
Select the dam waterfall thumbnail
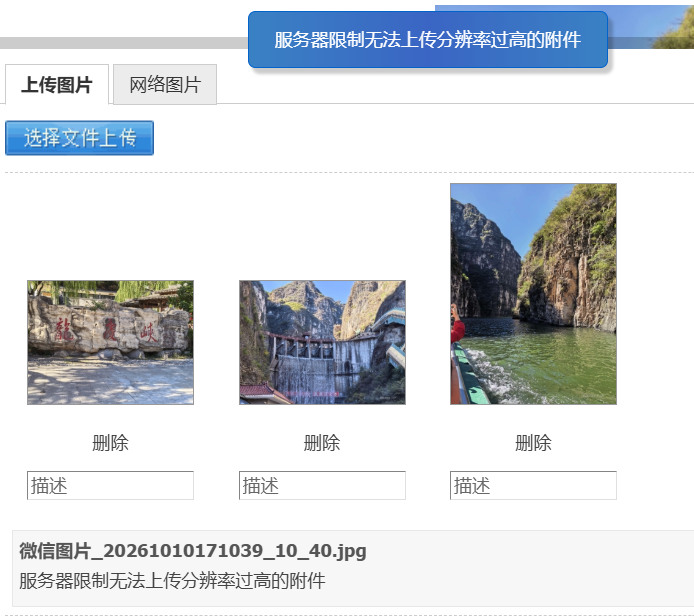click(322, 343)
